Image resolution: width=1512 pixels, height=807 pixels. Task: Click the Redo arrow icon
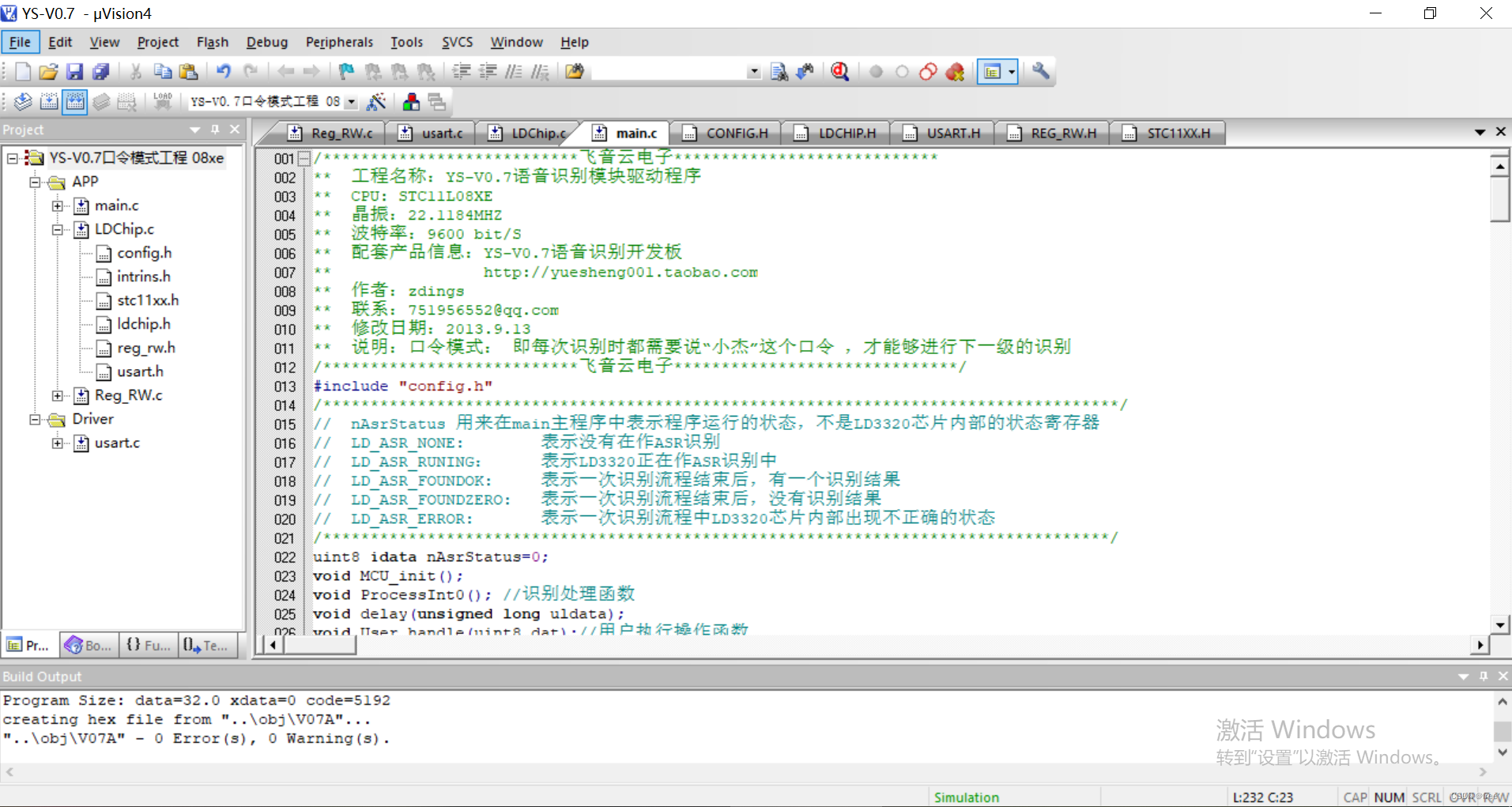(251, 72)
